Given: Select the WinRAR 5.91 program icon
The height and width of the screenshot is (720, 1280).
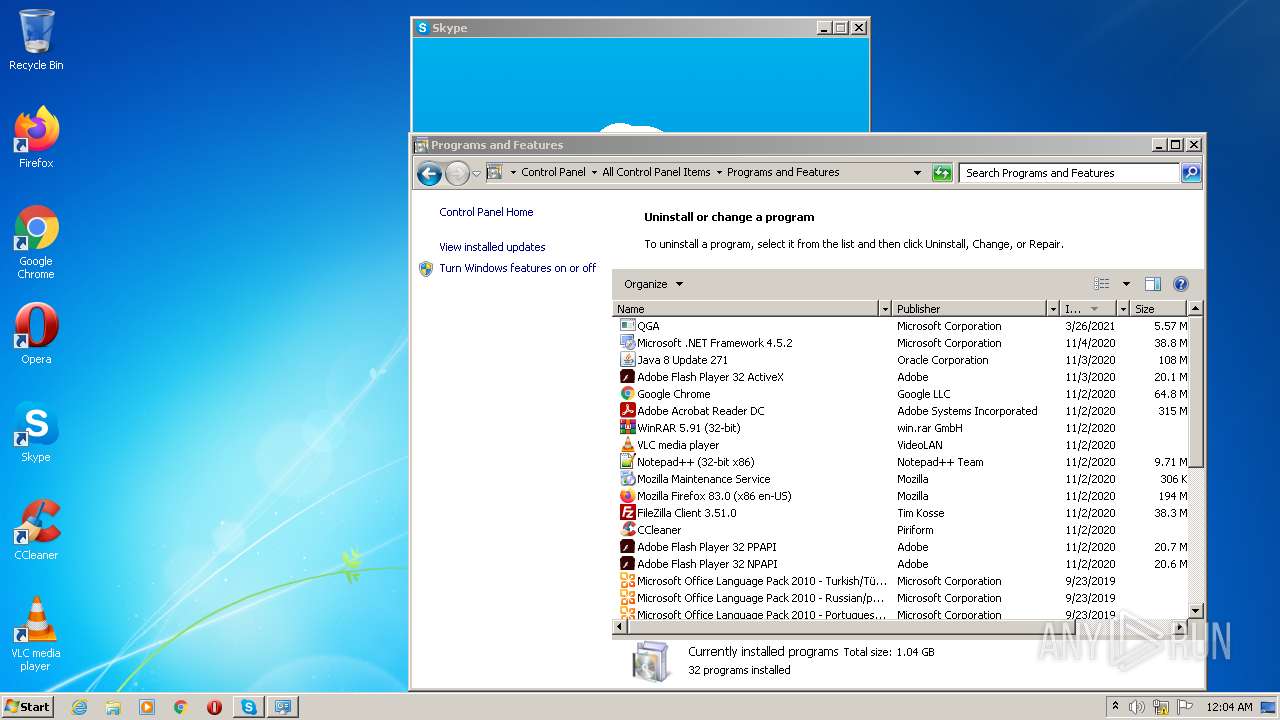Looking at the screenshot, I should tap(628, 428).
